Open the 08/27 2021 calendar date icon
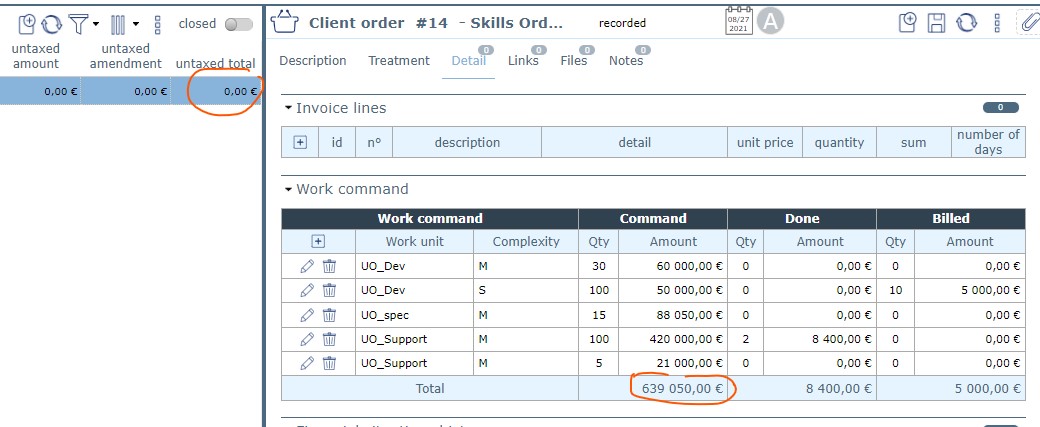Image resolution: width=1040 pixels, height=427 pixels. tap(739, 21)
